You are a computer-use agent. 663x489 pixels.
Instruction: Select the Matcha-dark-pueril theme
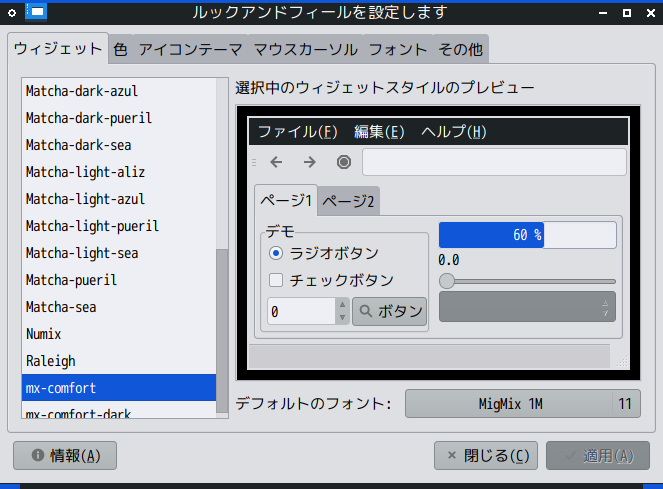tap(119, 118)
